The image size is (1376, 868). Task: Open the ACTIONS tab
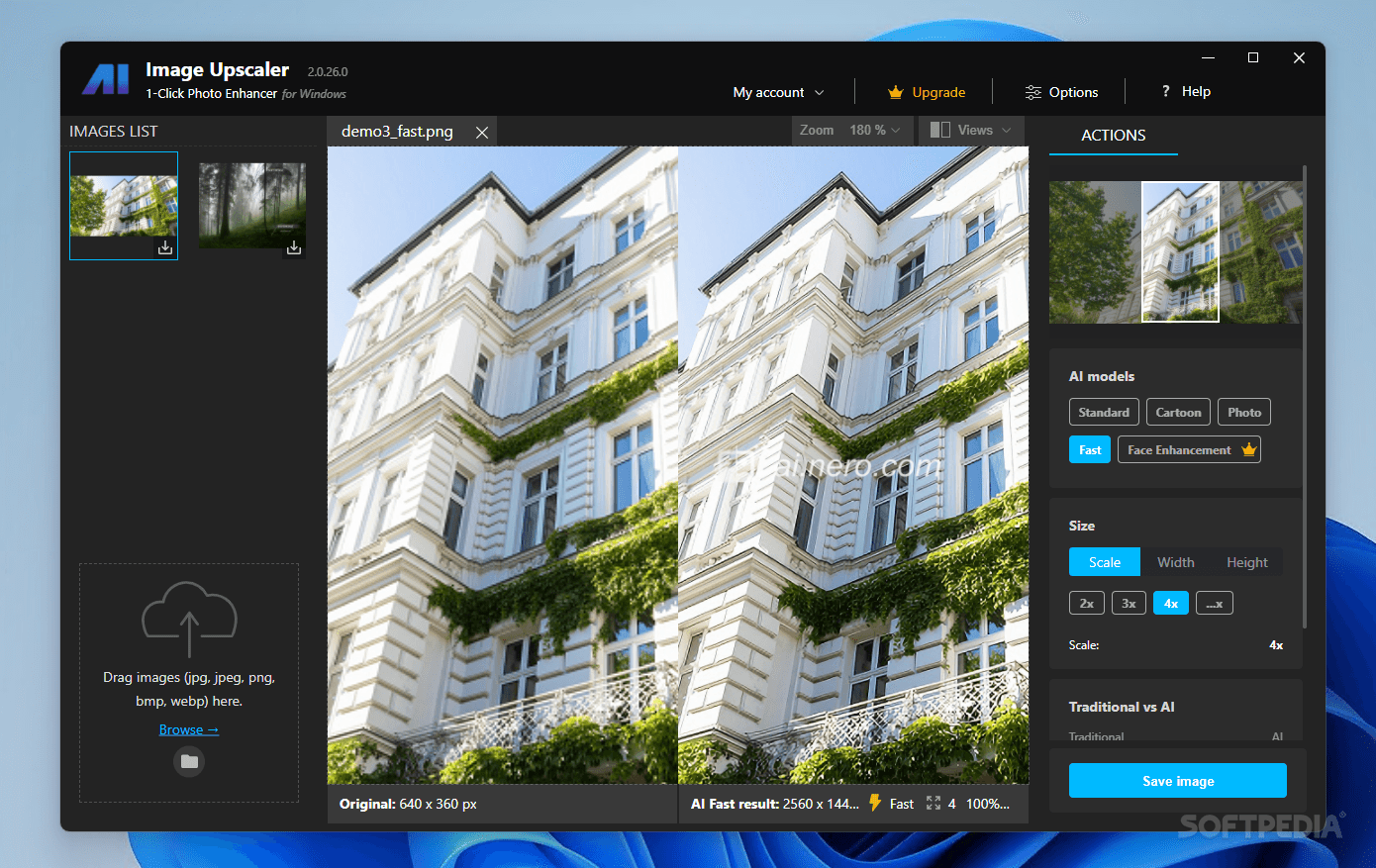click(x=1114, y=136)
